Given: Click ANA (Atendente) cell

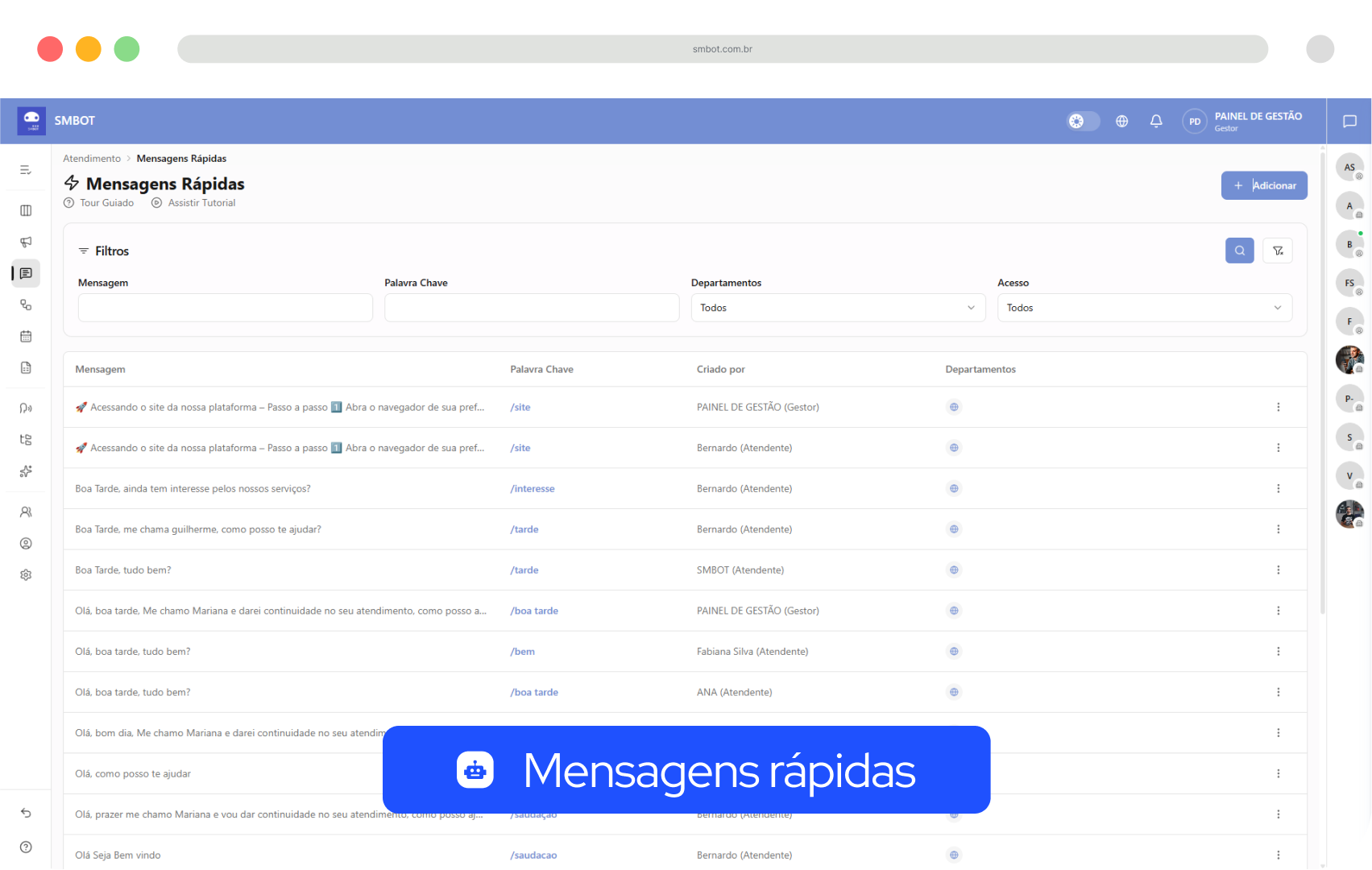Looking at the screenshot, I should (x=735, y=693).
